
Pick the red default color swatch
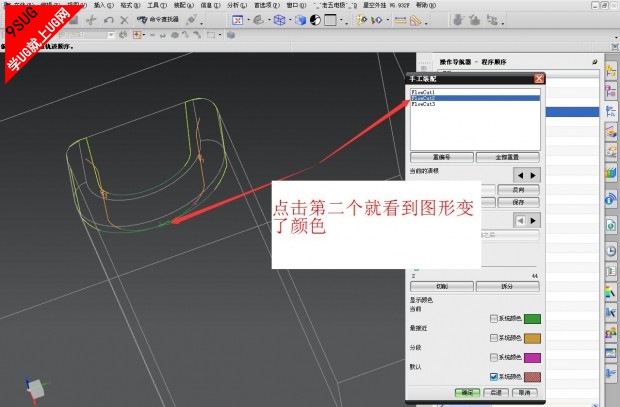pyautogui.click(x=532, y=377)
